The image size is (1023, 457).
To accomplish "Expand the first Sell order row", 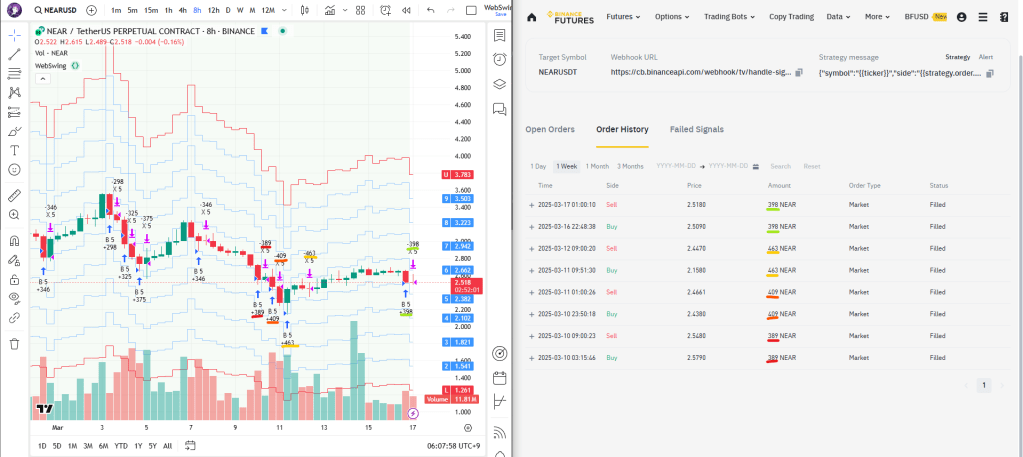I will (532, 204).
